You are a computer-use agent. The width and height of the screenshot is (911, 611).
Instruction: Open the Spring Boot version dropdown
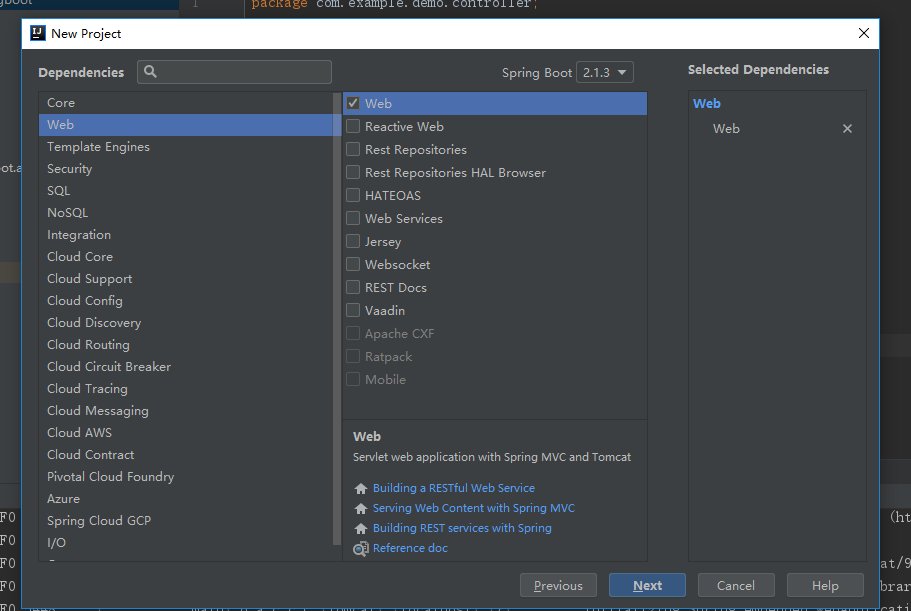click(x=604, y=72)
